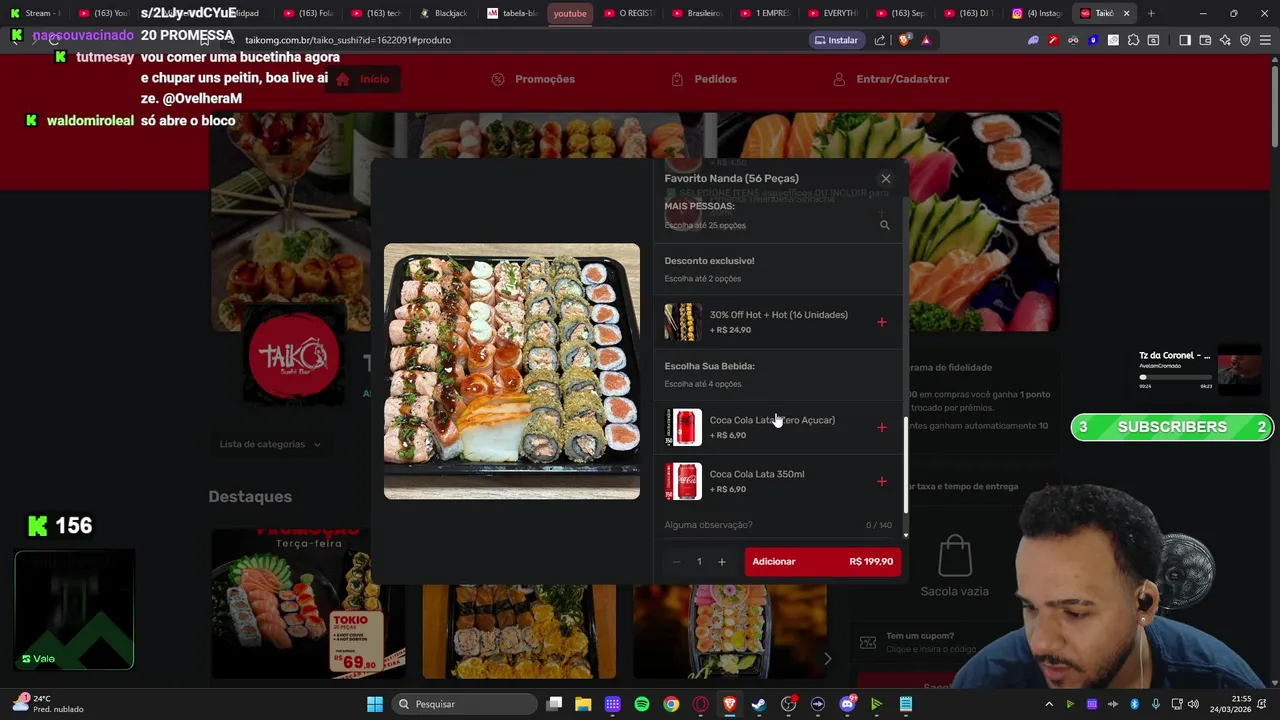
Task: Select the Coca Cola Zero can thumbnail
Action: point(684,427)
